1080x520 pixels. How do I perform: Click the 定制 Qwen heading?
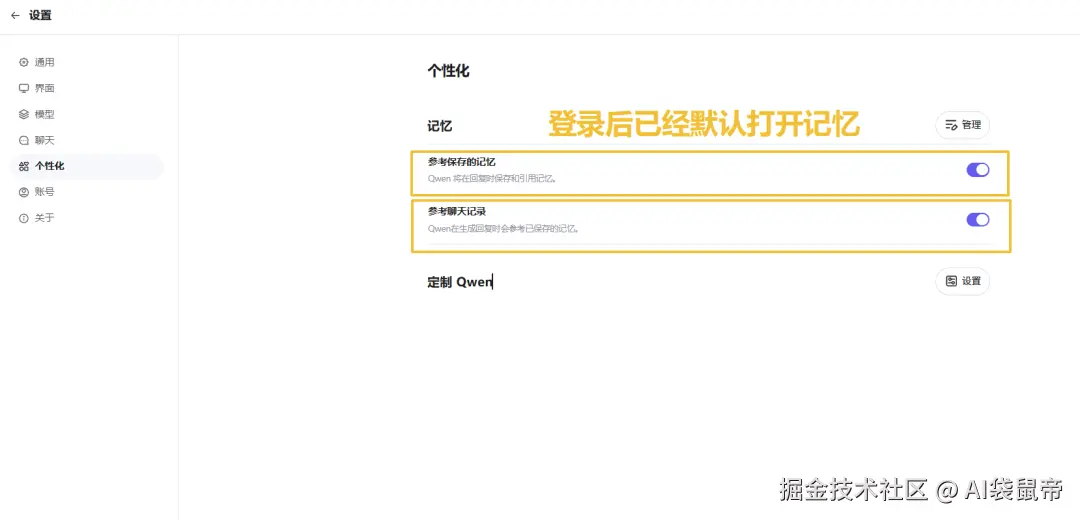(x=459, y=282)
